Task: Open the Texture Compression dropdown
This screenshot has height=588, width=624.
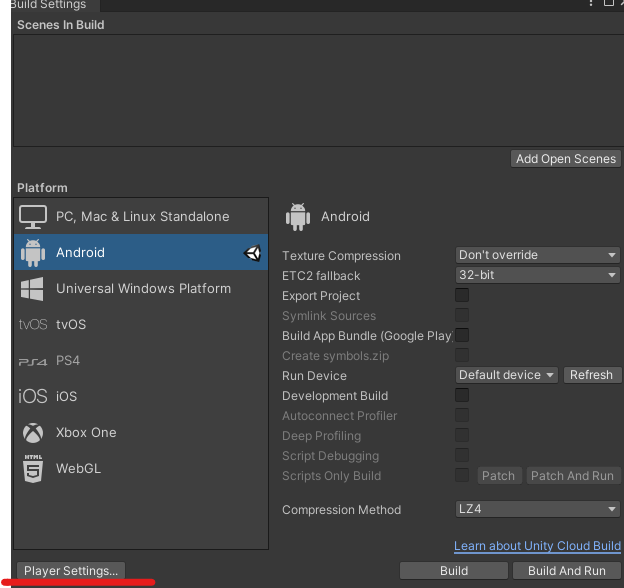Action: (537, 255)
